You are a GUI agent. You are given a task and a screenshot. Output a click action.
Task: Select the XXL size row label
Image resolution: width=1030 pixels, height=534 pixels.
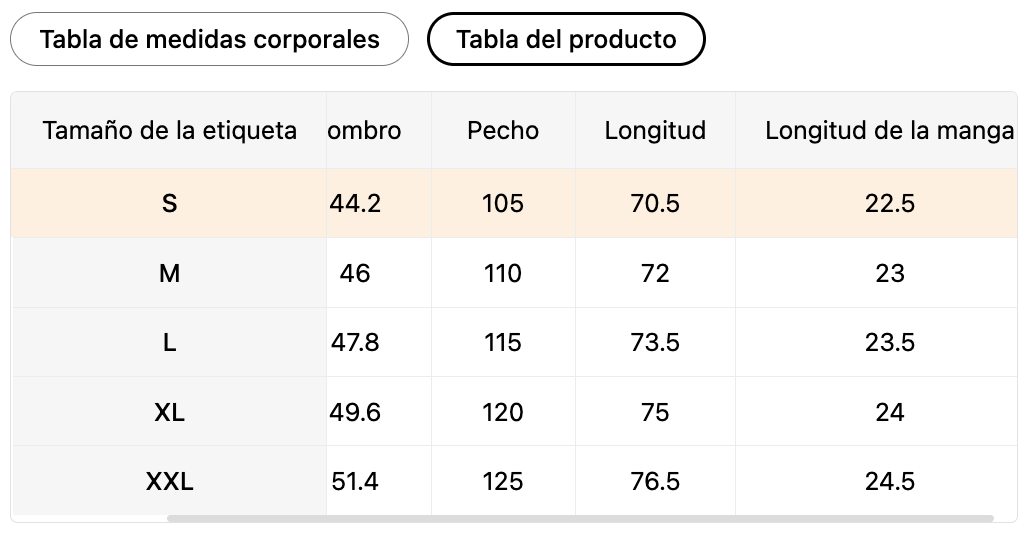click(169, 481)
